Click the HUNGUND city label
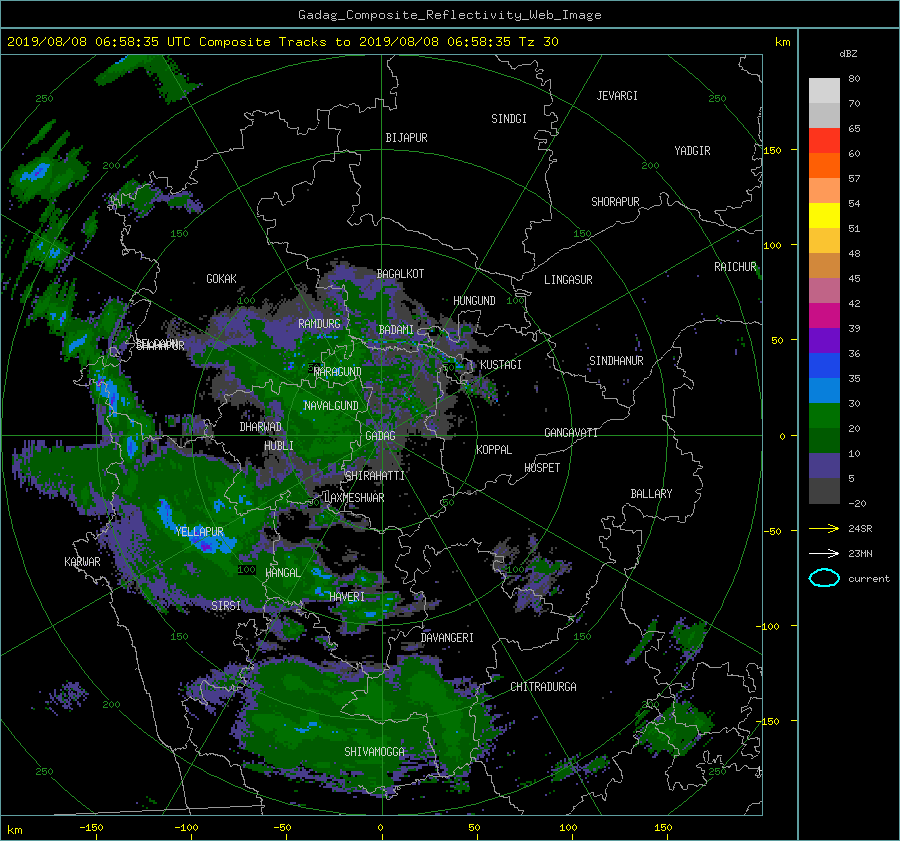Viewport: 900px width, 841px height. coord(474,301)
